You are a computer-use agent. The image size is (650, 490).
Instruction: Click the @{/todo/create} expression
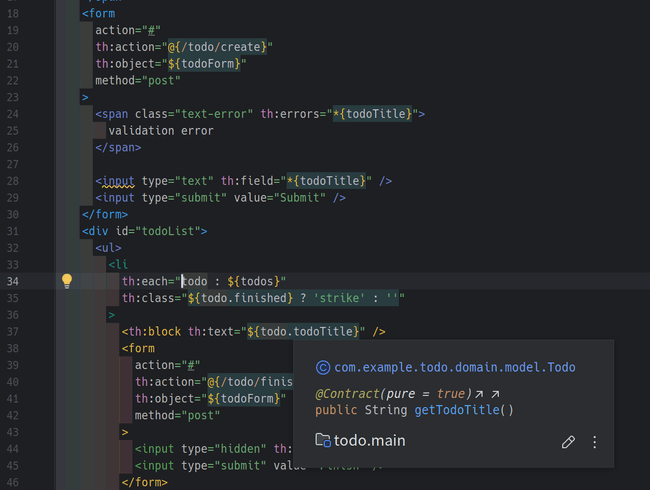(231, 47)
